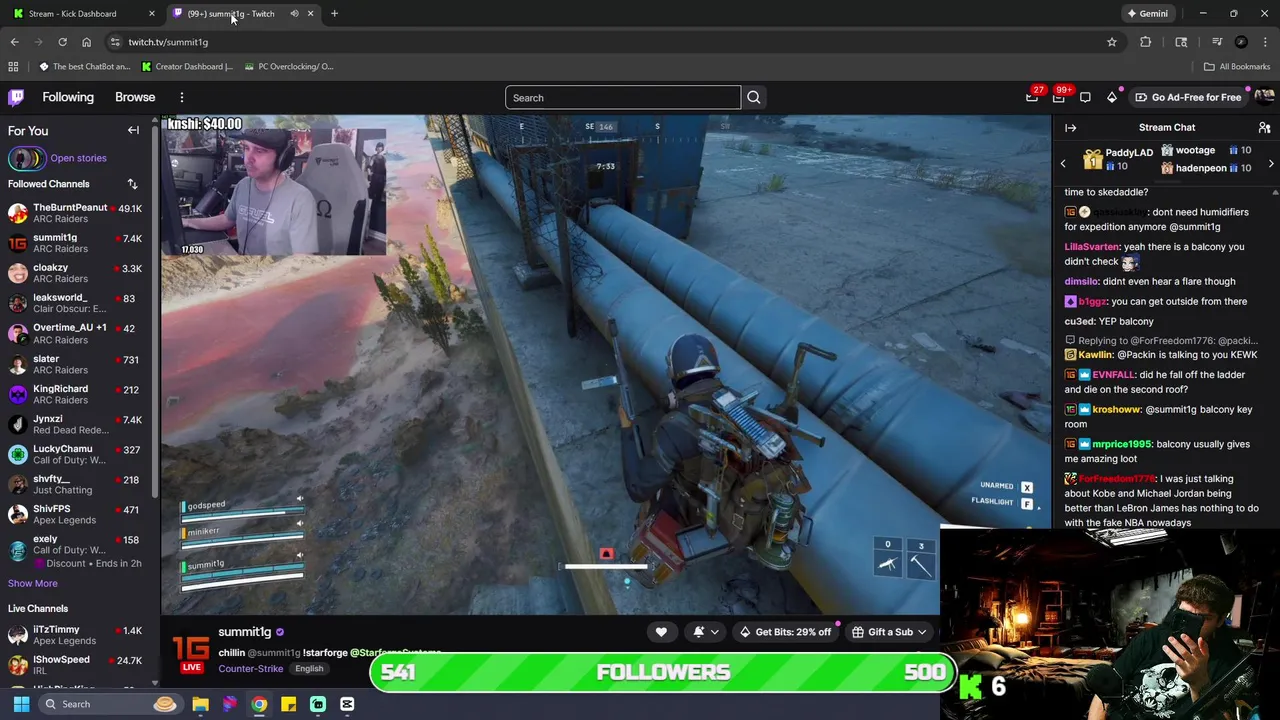Viewport: 1280px width, 720px height.
Task: Open the Following page
Action: pos(68,97)
